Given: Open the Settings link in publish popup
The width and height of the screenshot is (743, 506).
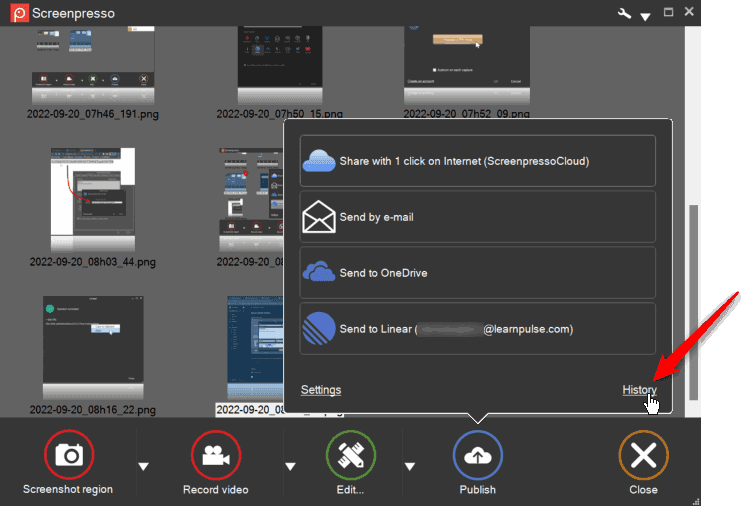Looking at the screenshot, I should tap(321, 390).
